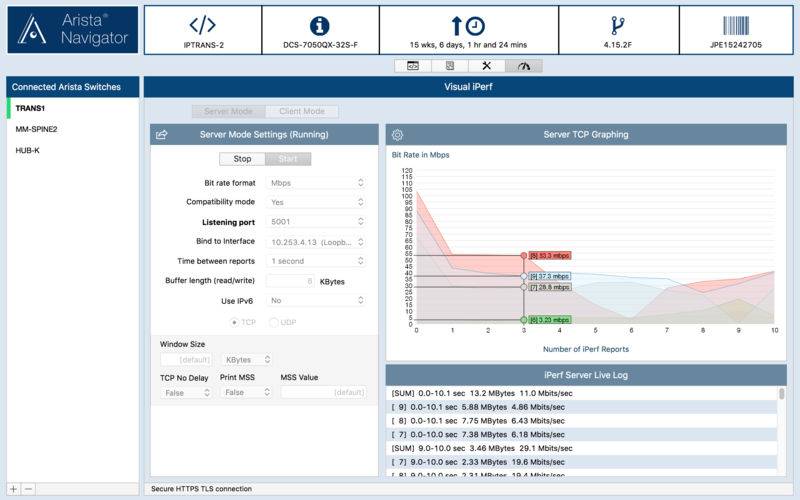Switch to Client Mode tab
Screen dimensions: 800x500
(x=302, y=111)
